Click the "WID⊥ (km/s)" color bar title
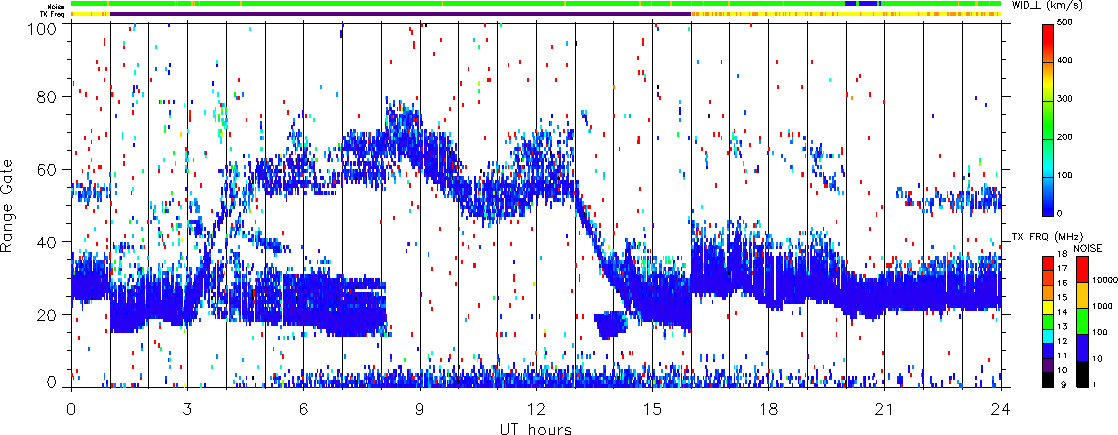The width and height of the screenshot is (1118, 435). pos(1048,6)
